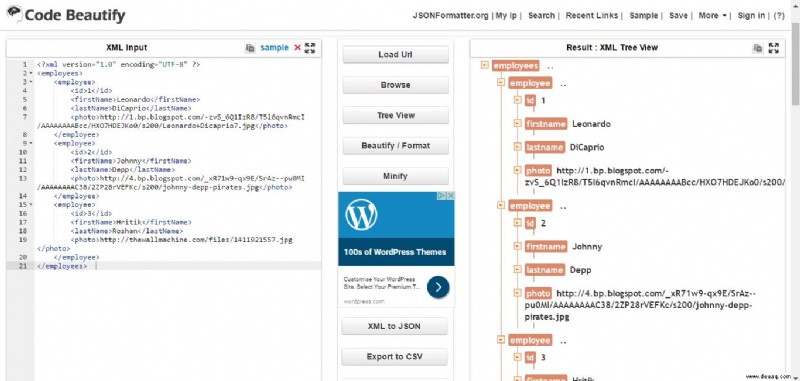Click Save in top navigation
This screenshot has width=800, height=381.
point(678,15)
